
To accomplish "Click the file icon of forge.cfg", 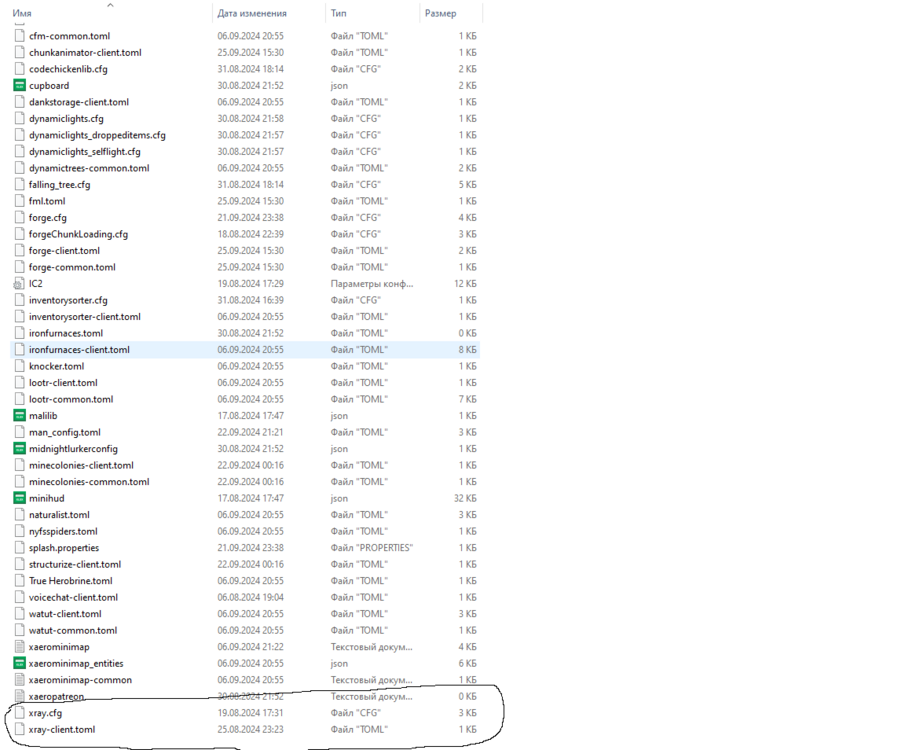I will point(20,218).
